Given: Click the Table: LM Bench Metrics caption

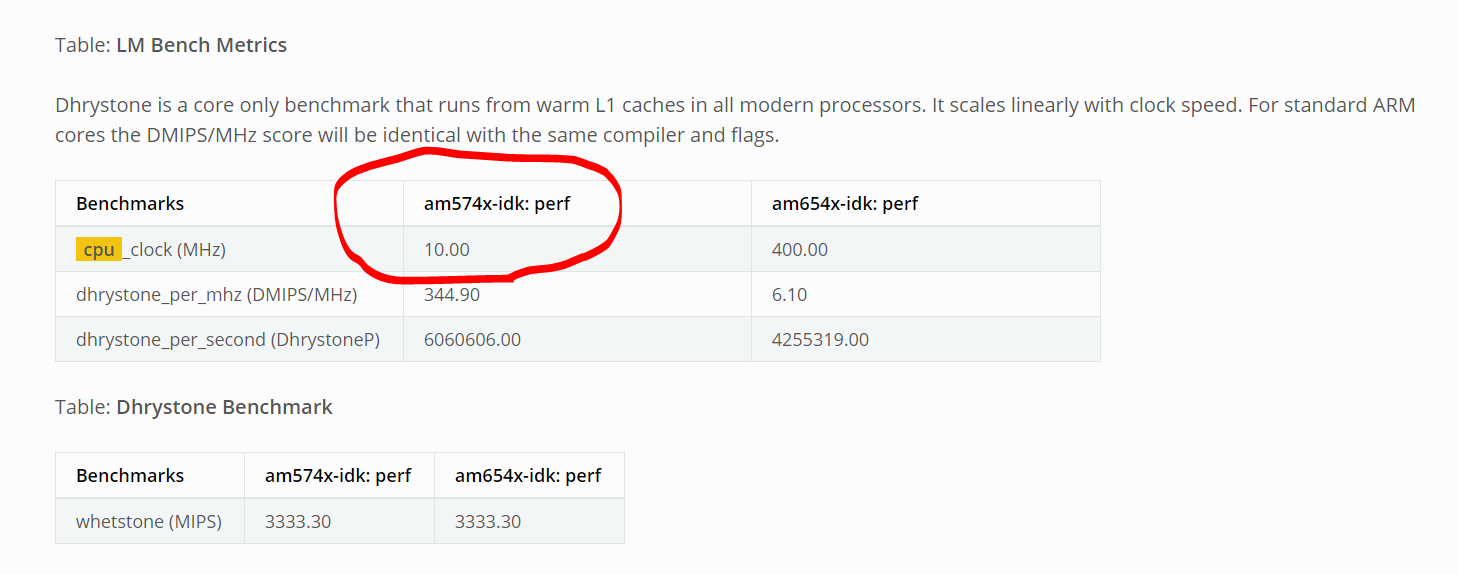Looking at the screenshot, I should click(x=171, y=45).
